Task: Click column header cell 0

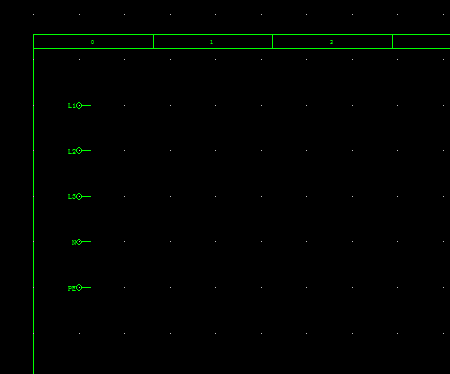Action: [x=93, y=42]
